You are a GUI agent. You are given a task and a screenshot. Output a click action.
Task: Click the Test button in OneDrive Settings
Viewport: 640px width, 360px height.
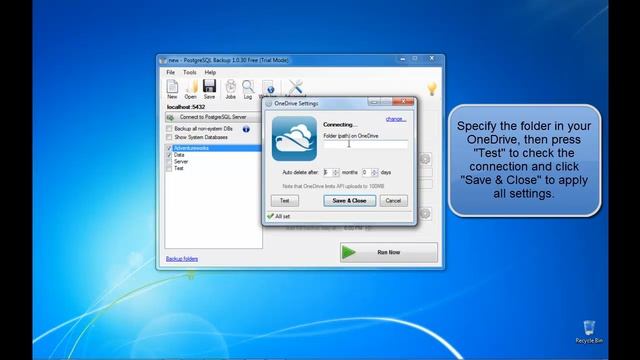tap(284, 200)
